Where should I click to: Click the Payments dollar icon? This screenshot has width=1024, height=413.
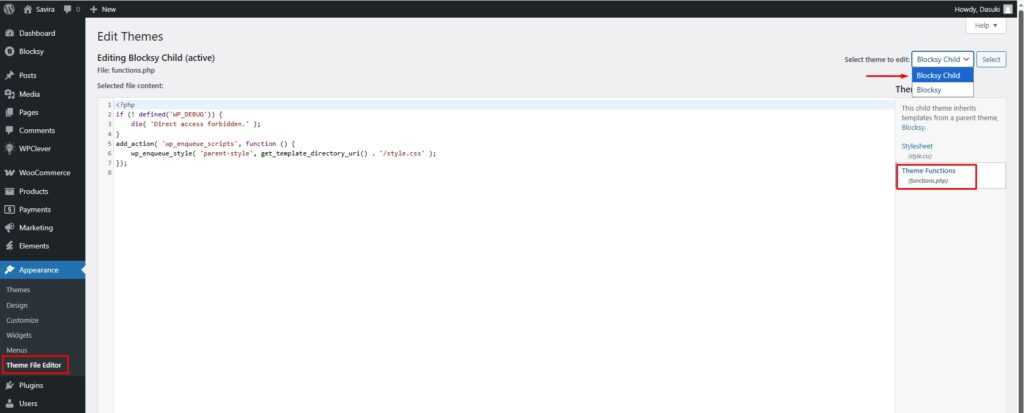9,210
